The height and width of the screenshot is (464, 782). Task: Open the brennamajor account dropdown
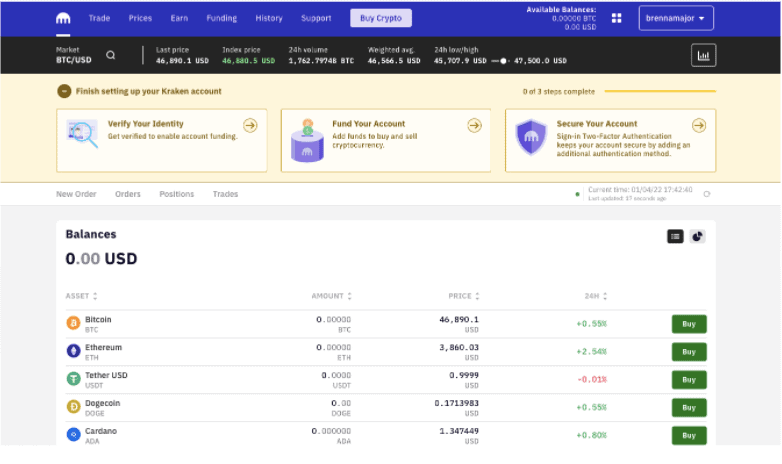pos(676,18)
